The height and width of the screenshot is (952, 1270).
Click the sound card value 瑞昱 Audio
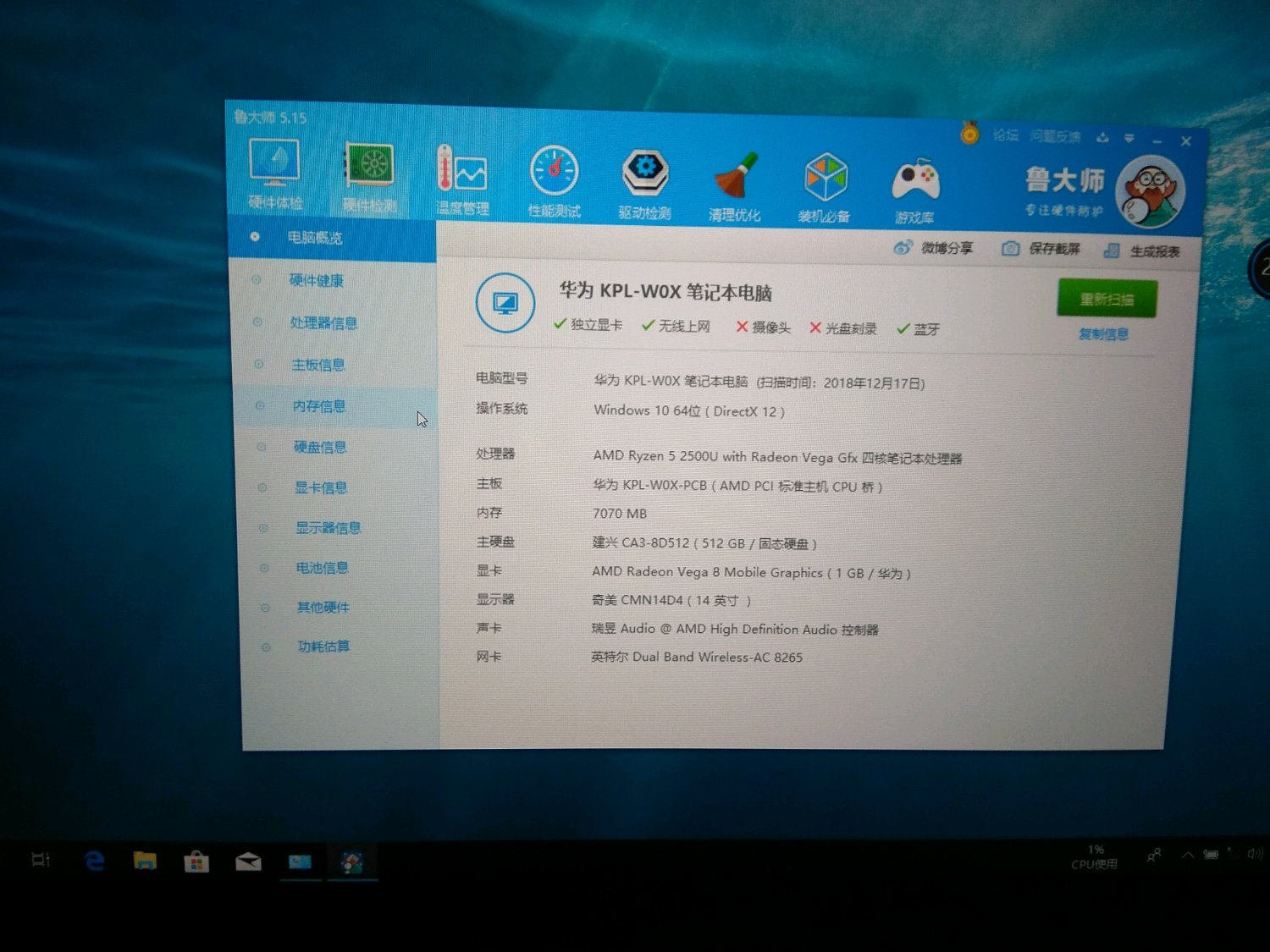[735, 630]
